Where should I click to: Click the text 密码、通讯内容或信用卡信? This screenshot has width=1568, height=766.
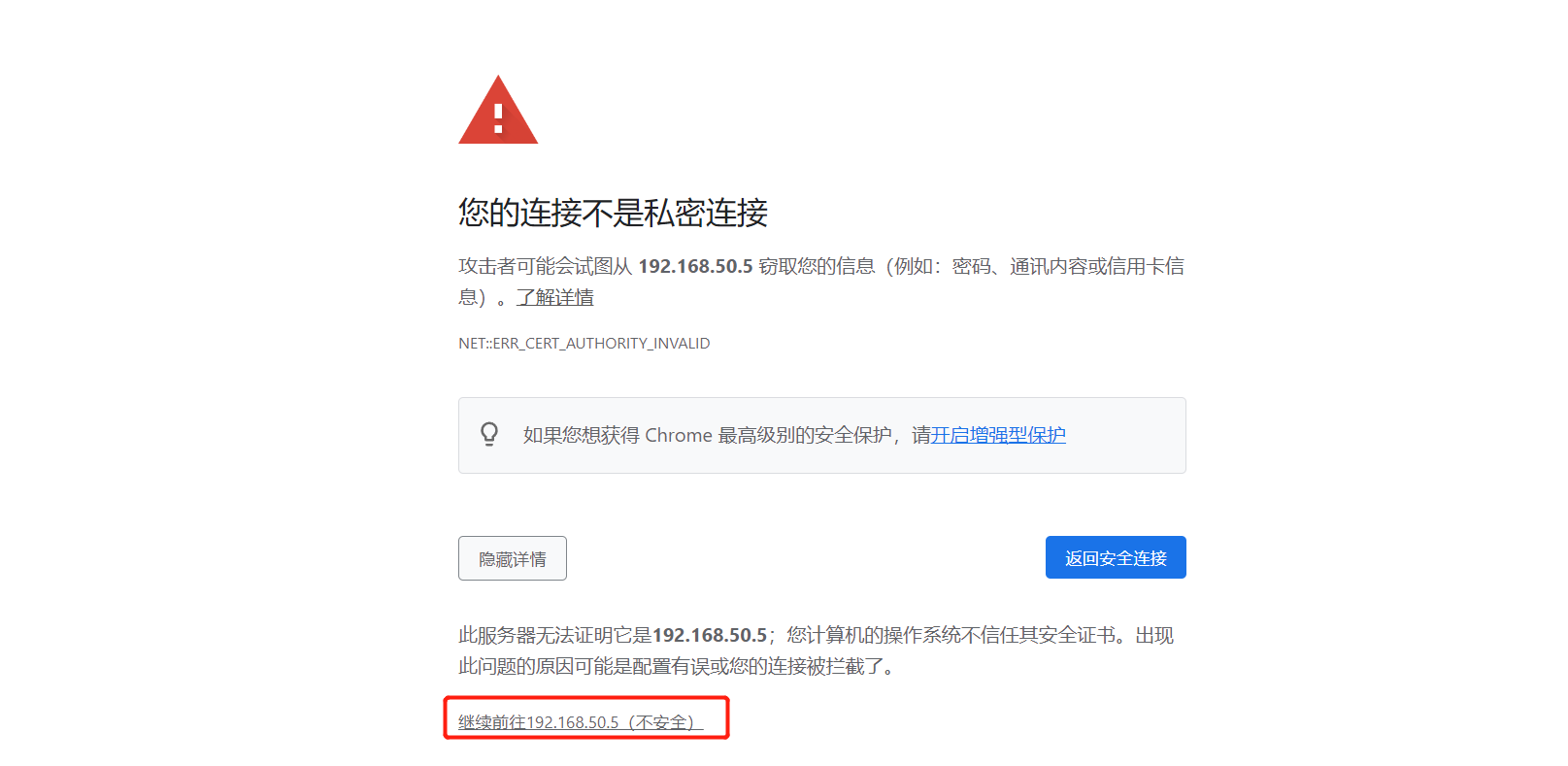[x=1068, y=266]
